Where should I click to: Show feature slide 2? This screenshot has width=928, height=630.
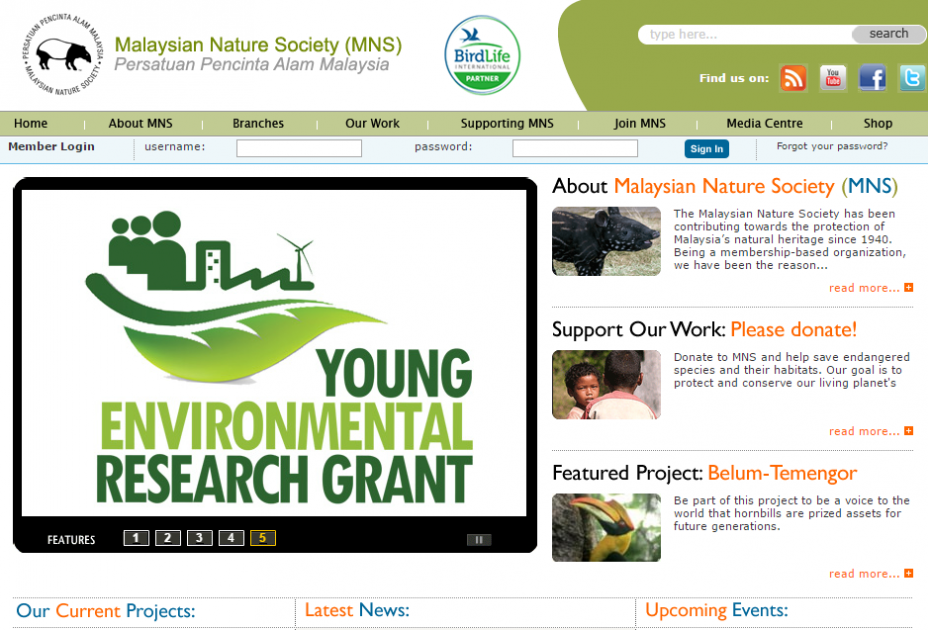tap(167, 538)
